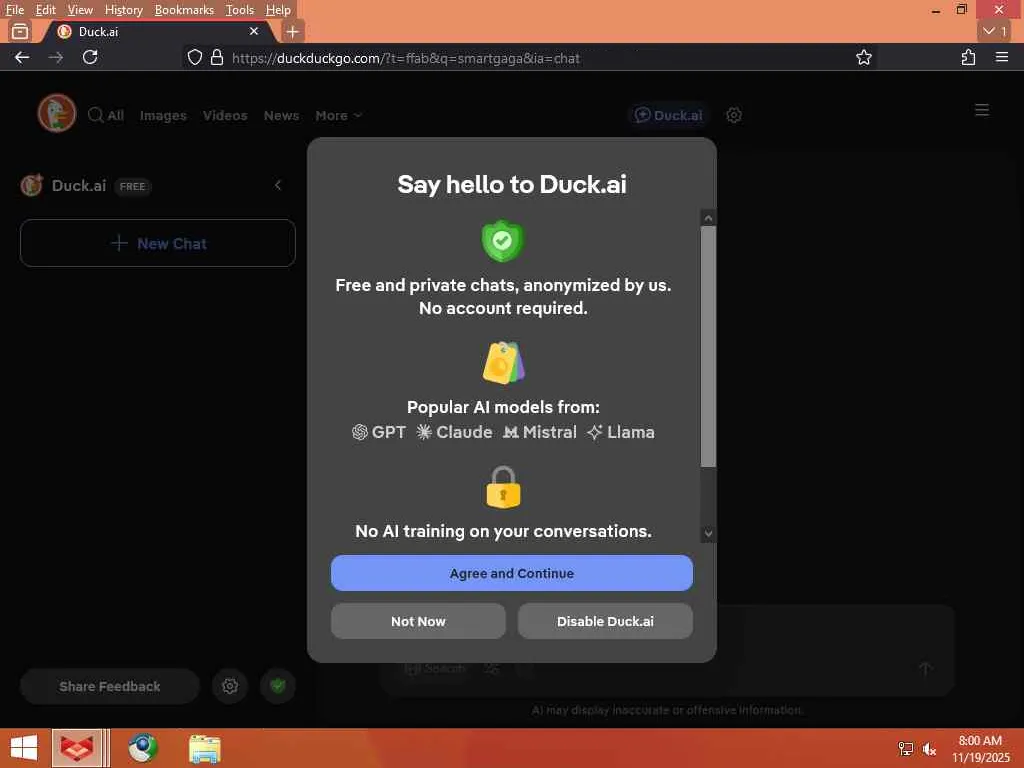The image size is (1024, 768).
Task: Open a new tab
Action: [x=292, y=31]
